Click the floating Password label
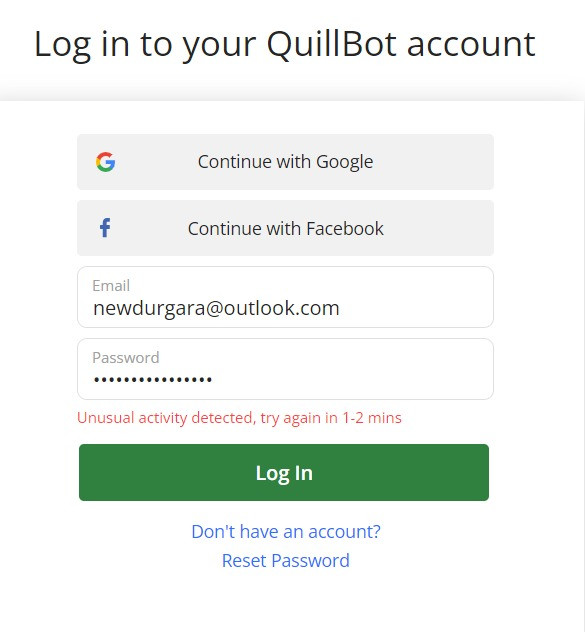The width and height of the screenshot is (585, 632). (126, 358)
